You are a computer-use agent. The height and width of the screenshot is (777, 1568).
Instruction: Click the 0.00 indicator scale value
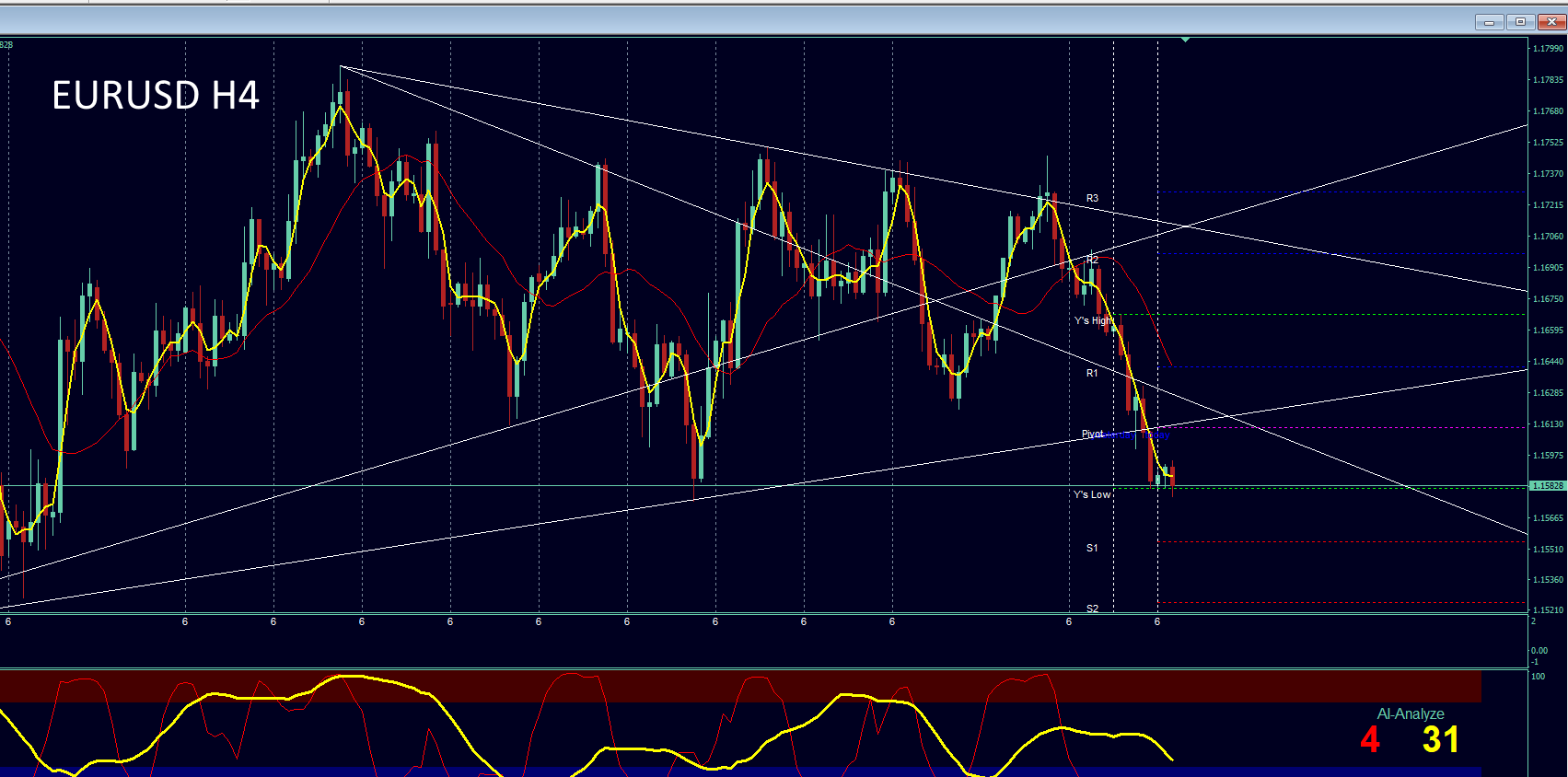1539,651
